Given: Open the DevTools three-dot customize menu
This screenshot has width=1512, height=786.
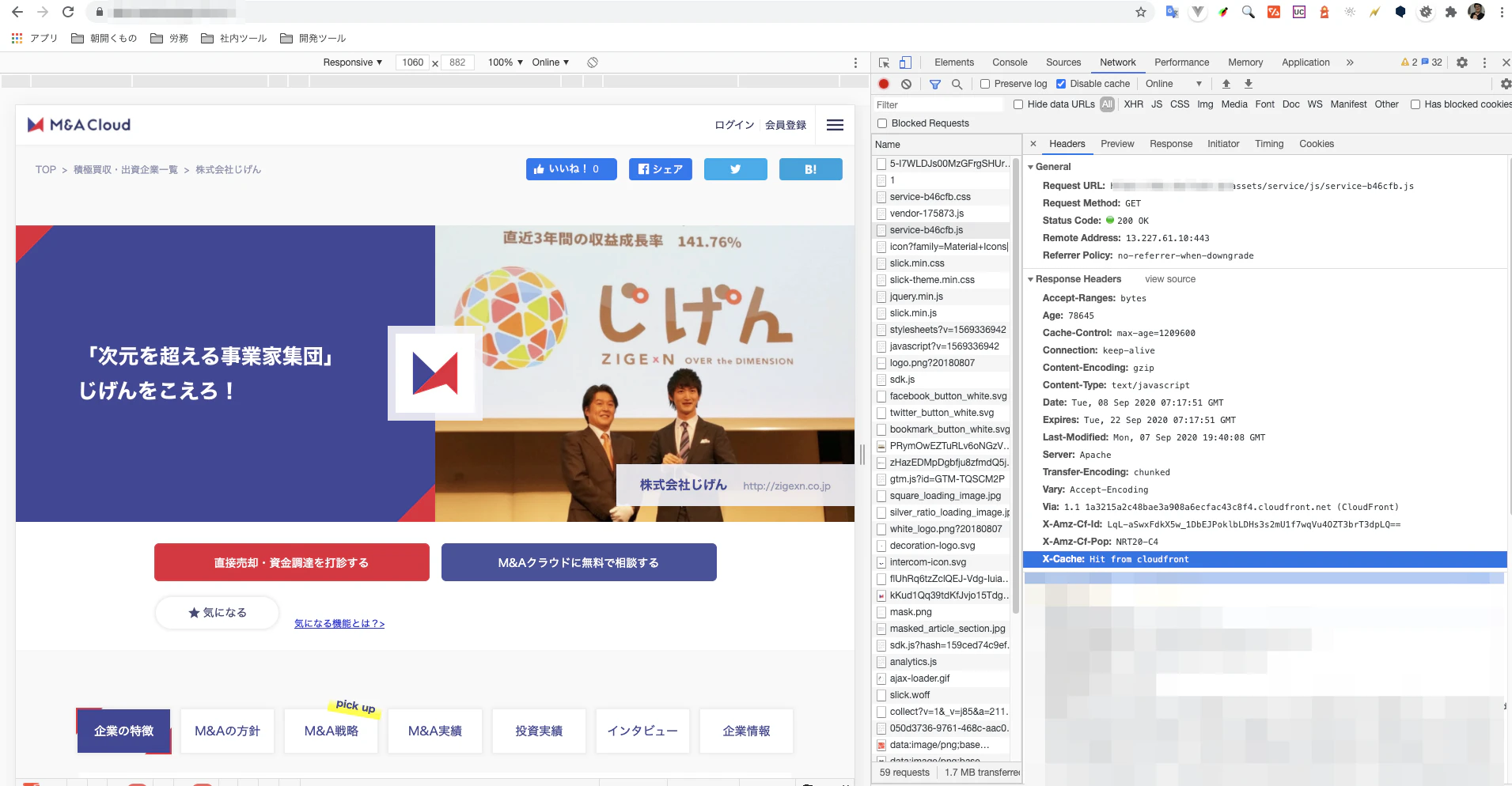Looking at the screenshot, I should tap(1484, 62).
